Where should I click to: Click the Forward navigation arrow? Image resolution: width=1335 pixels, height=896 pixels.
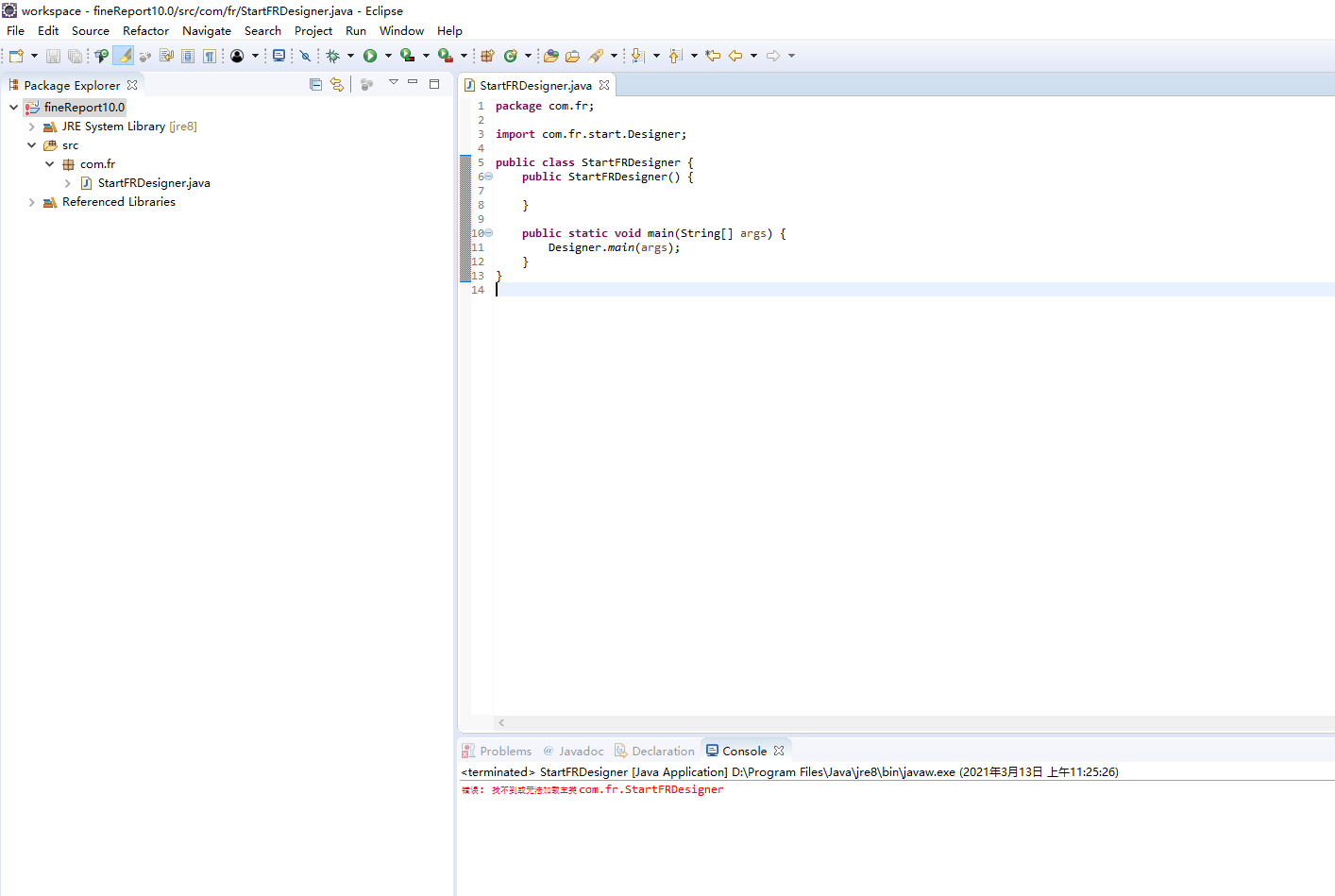[x=773, y=56]
